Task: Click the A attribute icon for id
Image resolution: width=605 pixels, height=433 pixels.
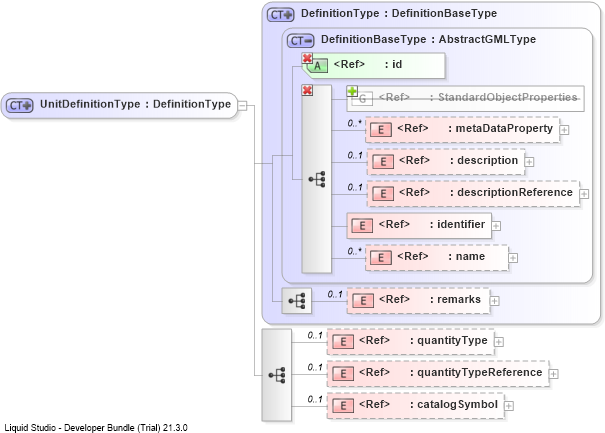Action: 317,66
